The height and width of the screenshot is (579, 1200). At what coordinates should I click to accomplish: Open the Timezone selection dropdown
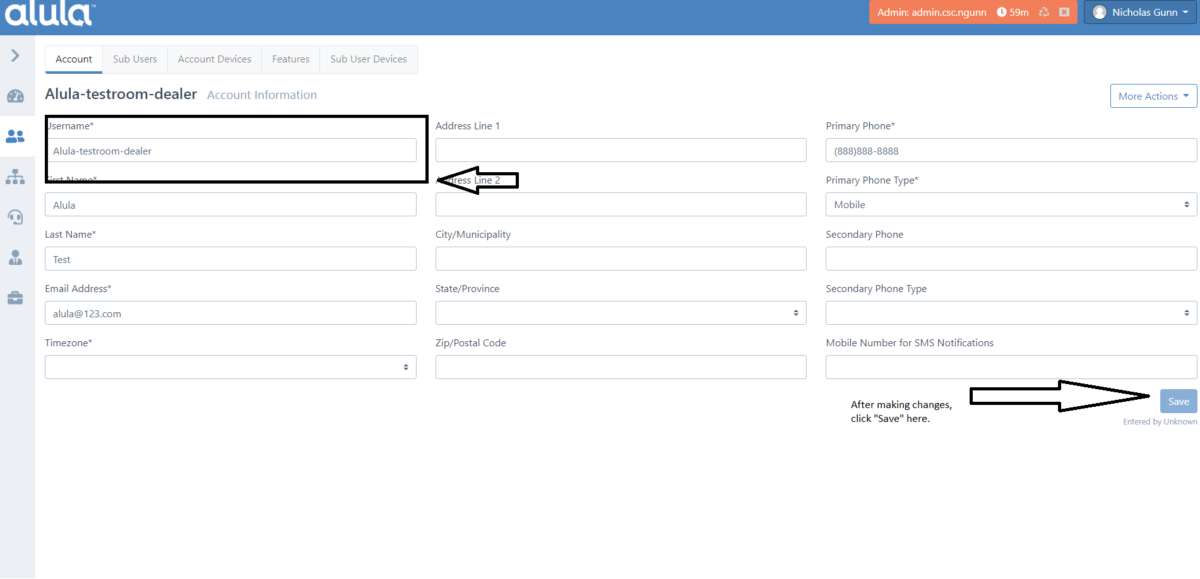coord(230,366)
